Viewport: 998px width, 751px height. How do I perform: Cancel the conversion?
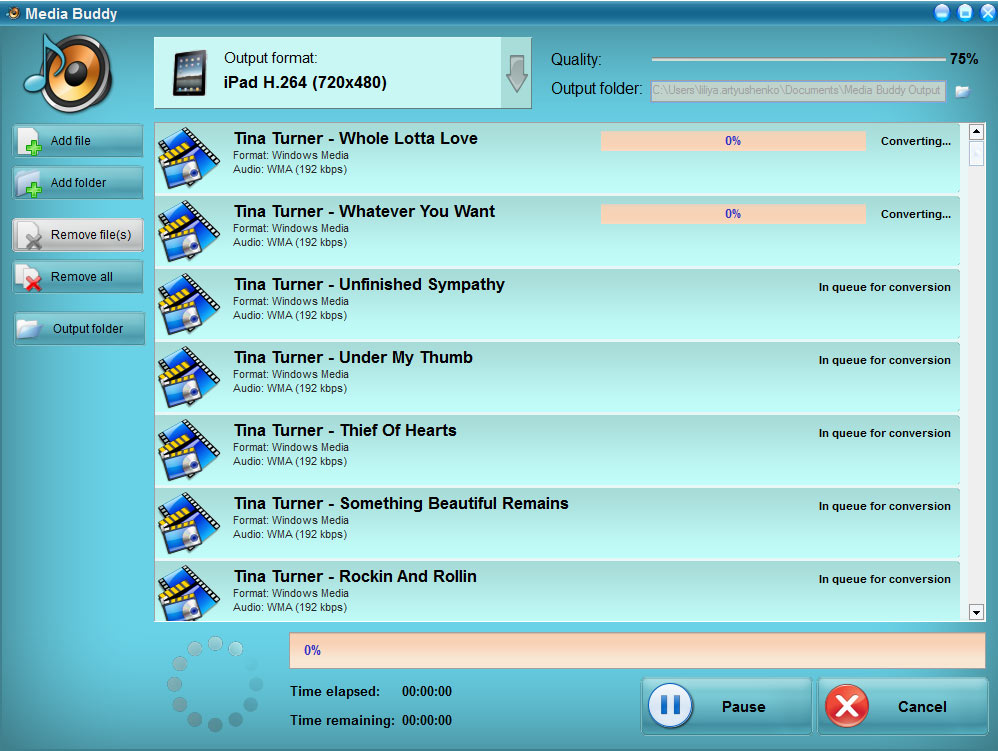pyautogui.click(x=903, y=706)
